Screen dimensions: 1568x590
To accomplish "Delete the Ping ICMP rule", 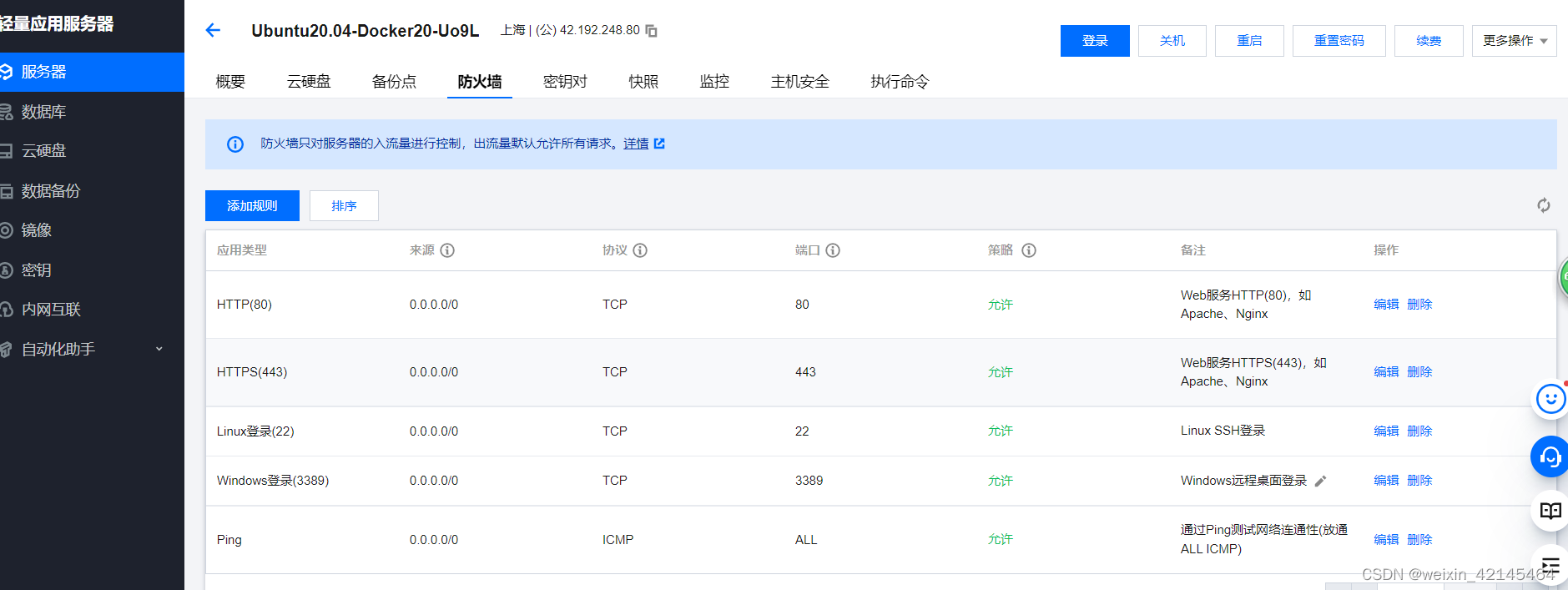I will click(x=1419, y=540).
